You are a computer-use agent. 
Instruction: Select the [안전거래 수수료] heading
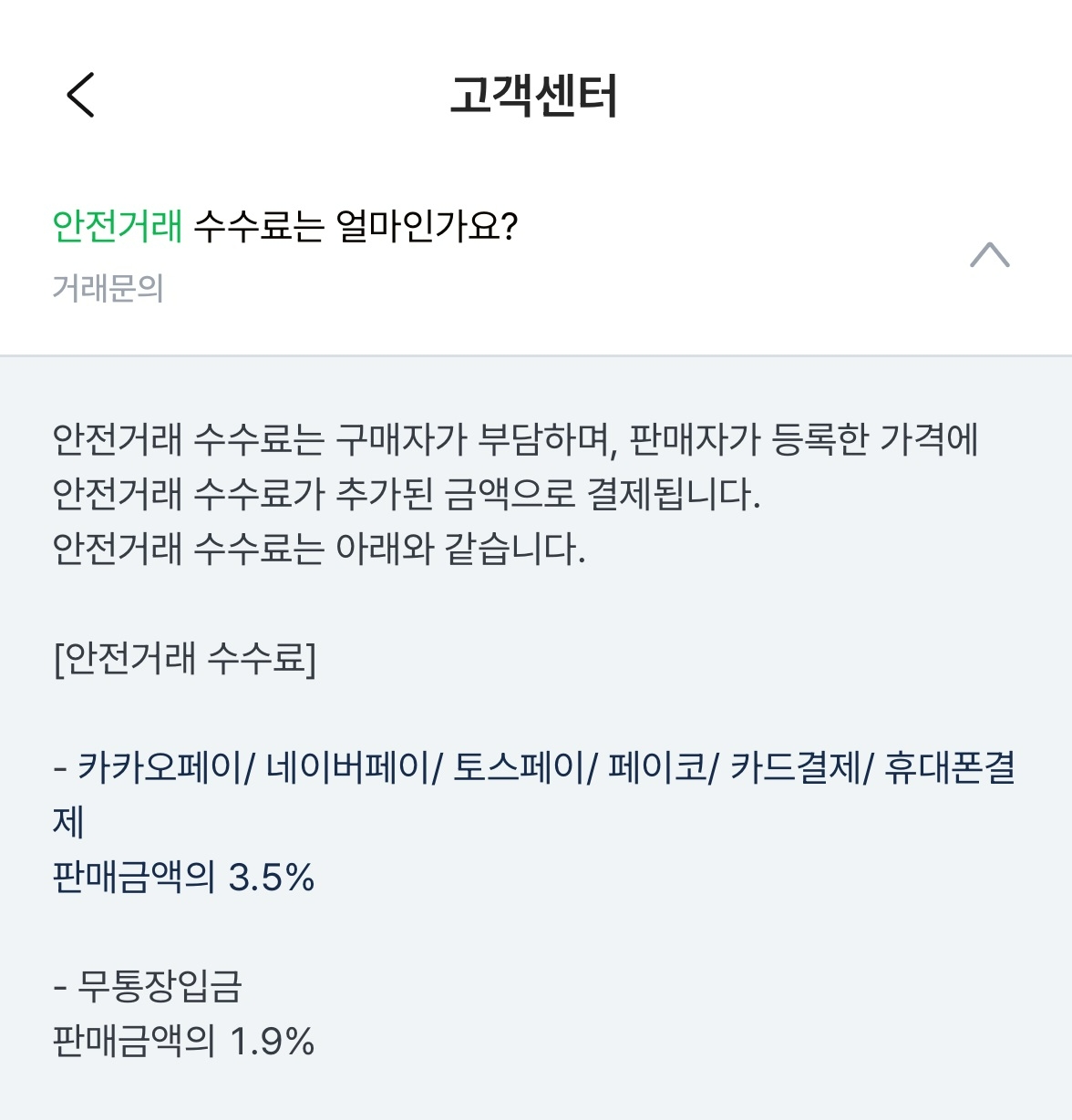click(185, 657)
